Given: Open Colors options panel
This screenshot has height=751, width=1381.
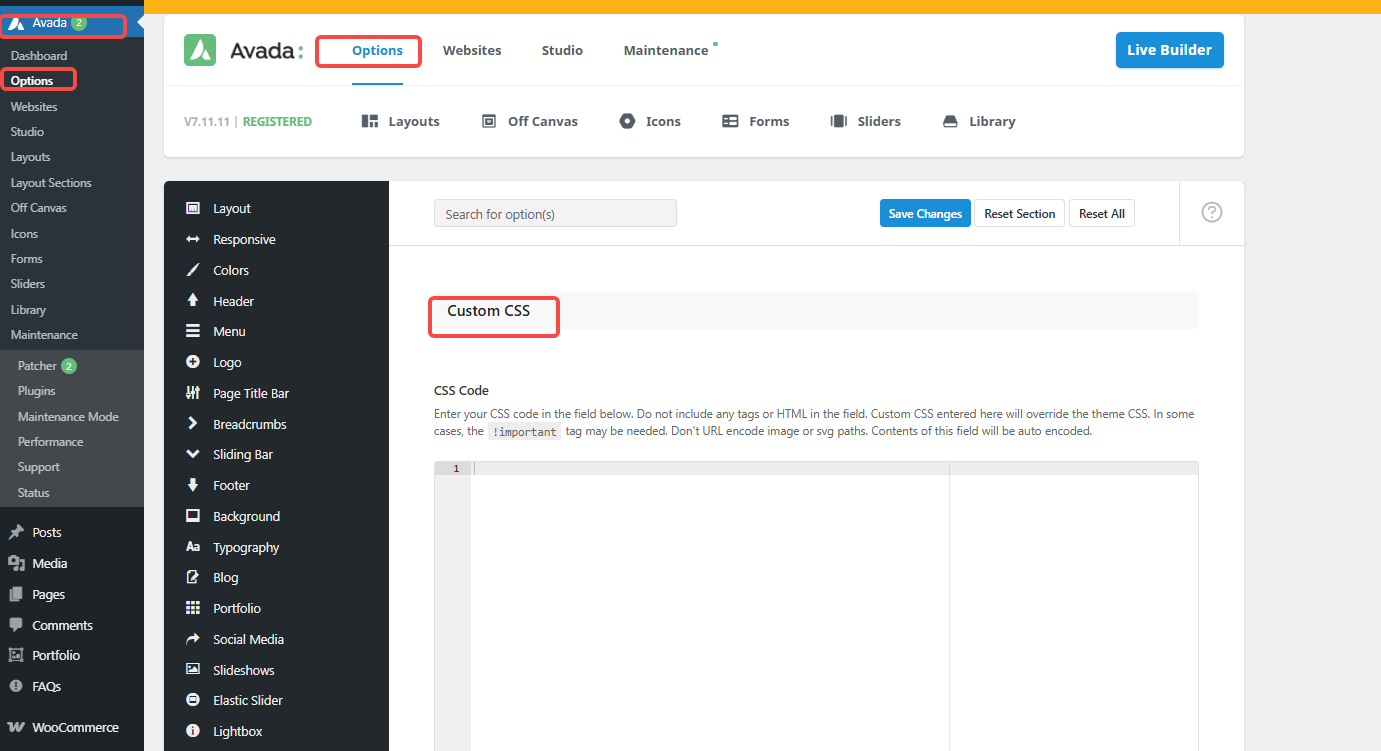Looking at the screenshot, I should [230, 270].
